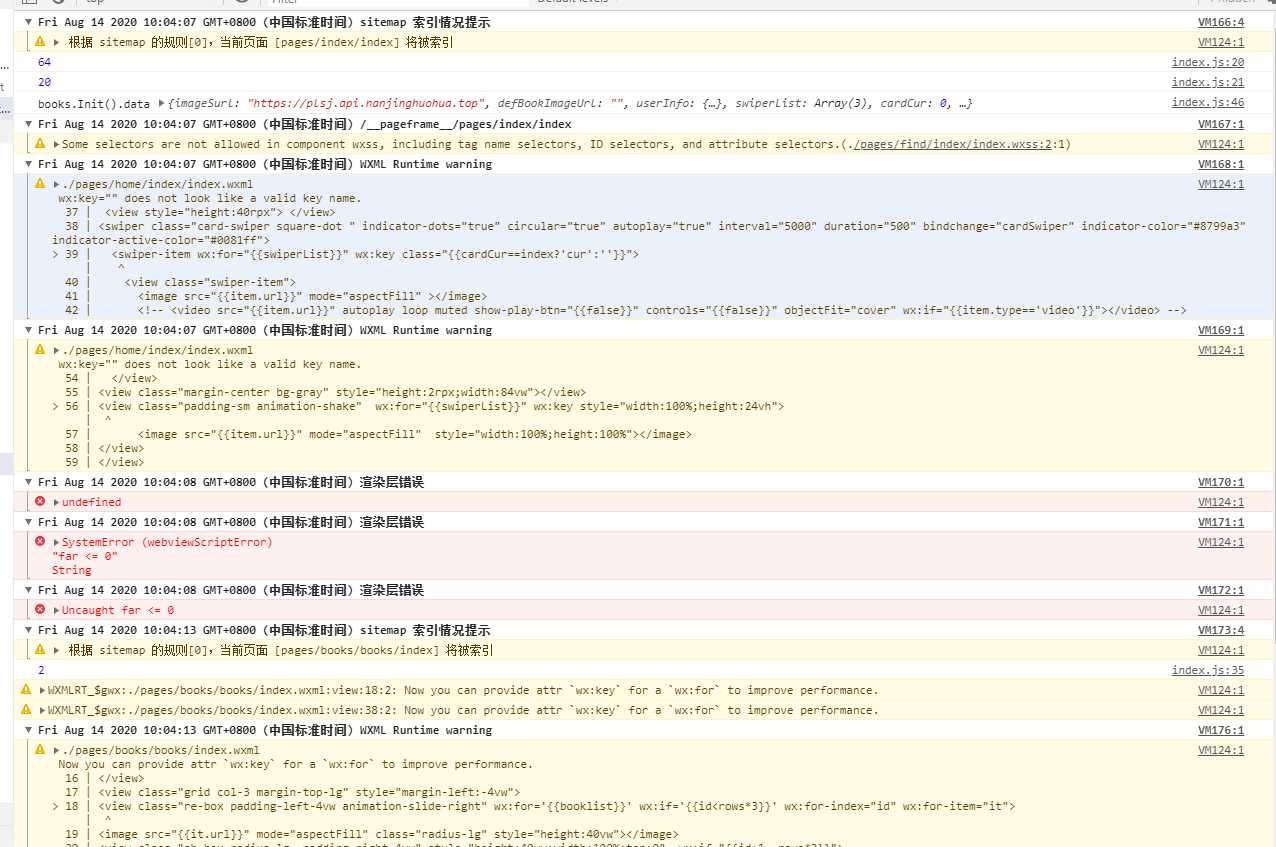
Task: Collapse the WXML Runtime warning group VM168:1
Action: tap(29, 164)
